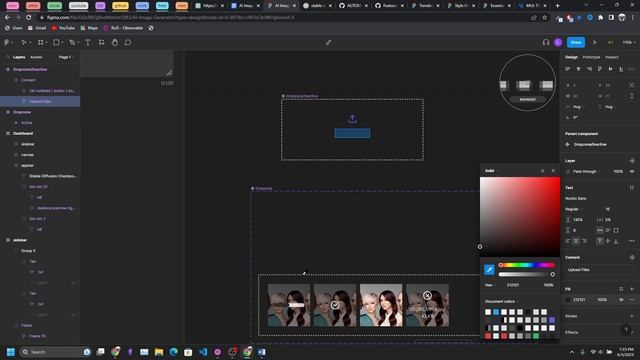Select the green document color swatch

coord(536,336)
